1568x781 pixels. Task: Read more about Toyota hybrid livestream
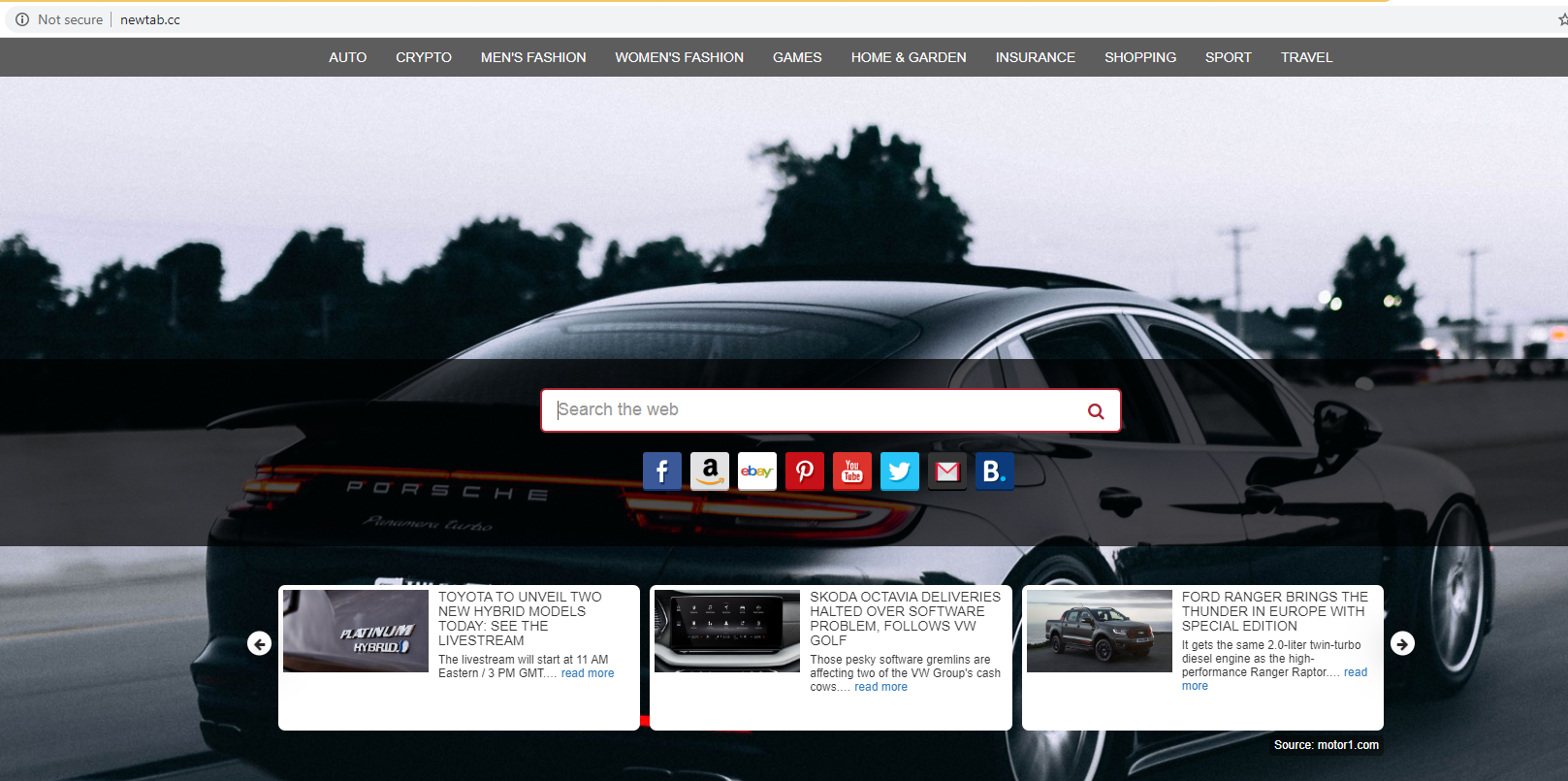(x=587, y=673)
